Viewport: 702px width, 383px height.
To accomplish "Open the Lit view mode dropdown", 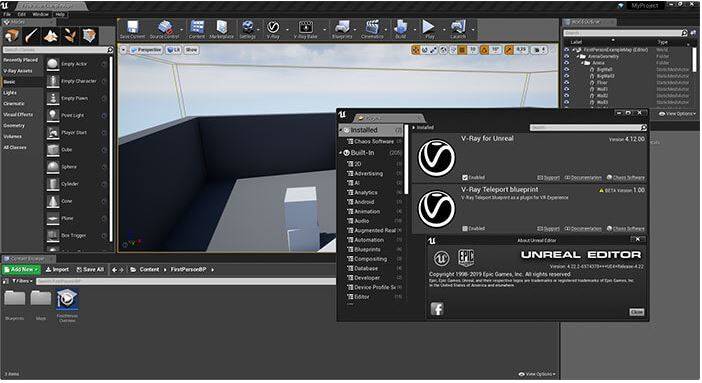I will [x=174, y=50].
